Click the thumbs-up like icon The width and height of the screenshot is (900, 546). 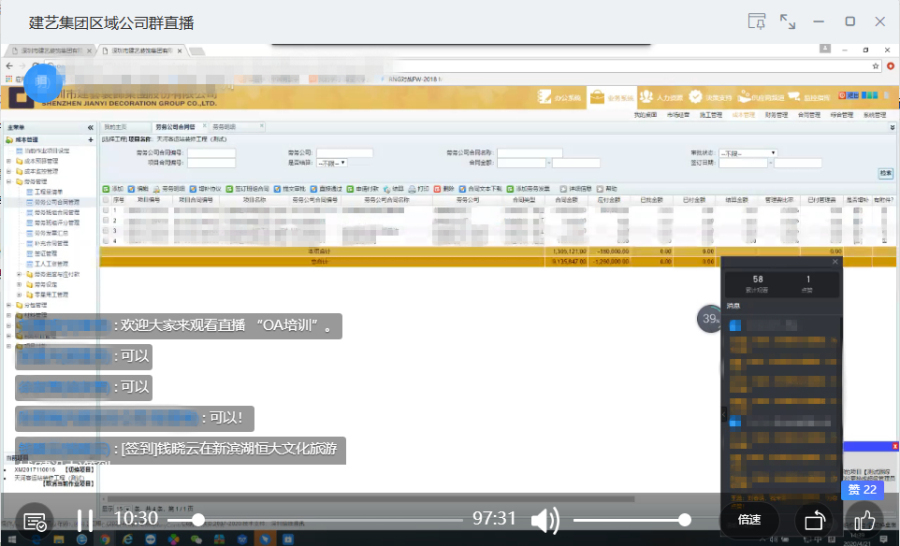point(864,519)
